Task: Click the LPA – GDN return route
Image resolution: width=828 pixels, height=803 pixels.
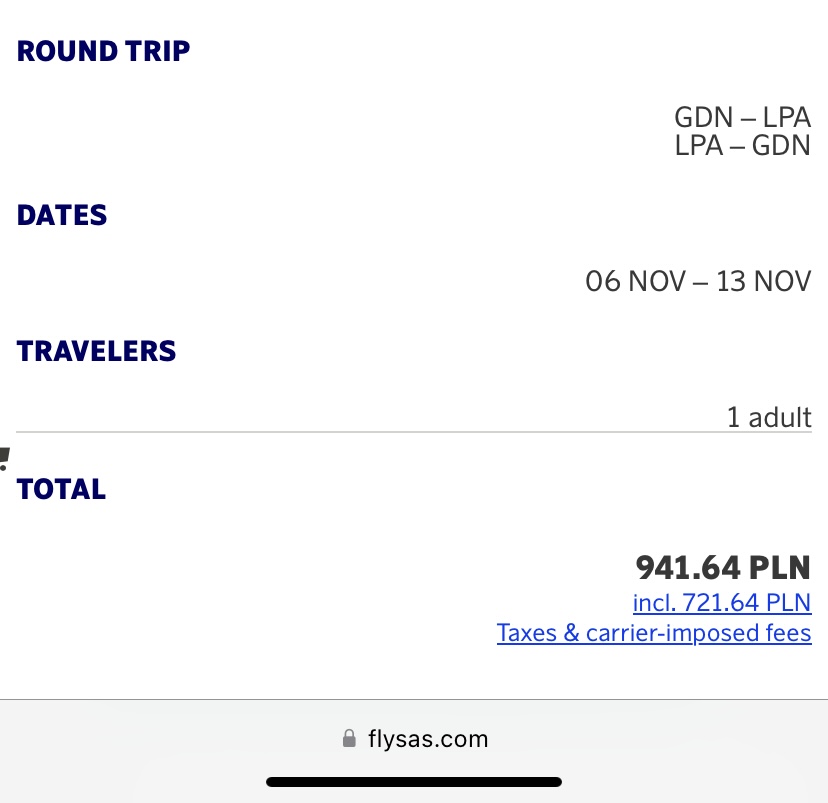Action: pyautogui.click(x=742, y=146)
